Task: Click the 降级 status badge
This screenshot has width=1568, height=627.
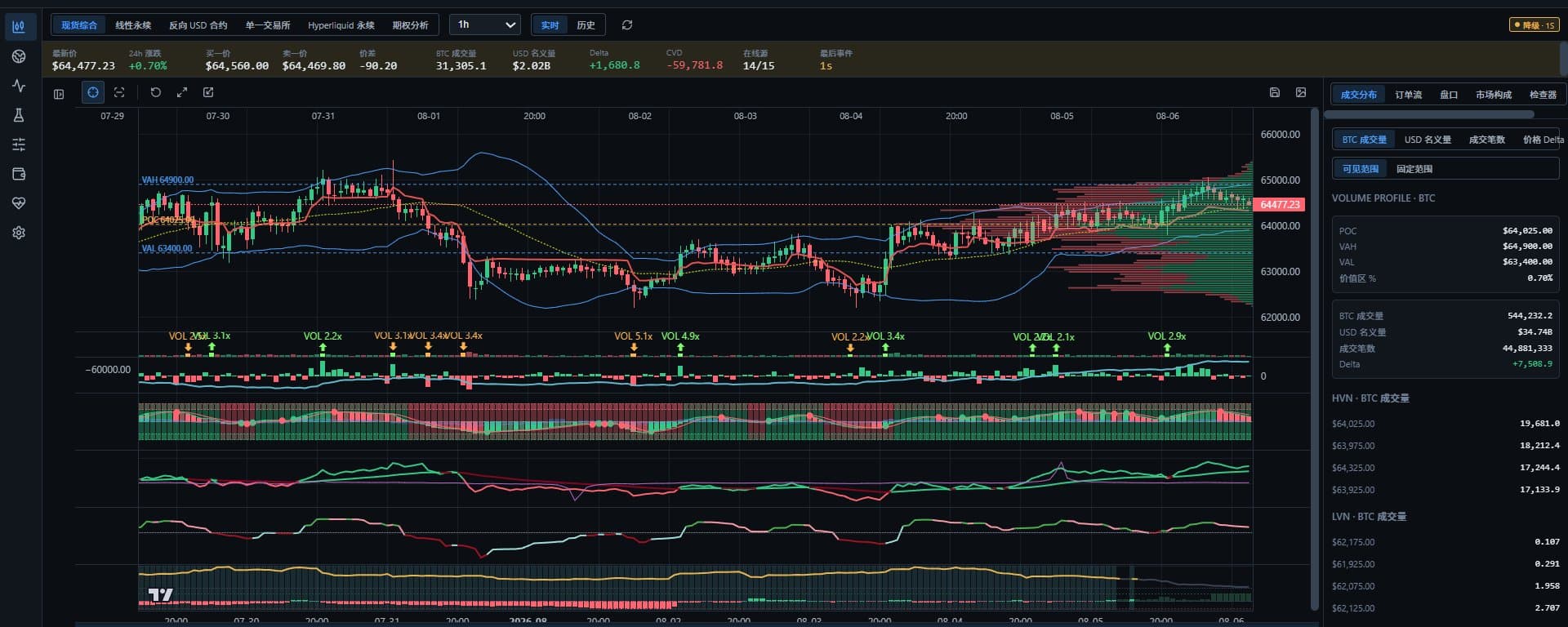Action: [1534, 25]
